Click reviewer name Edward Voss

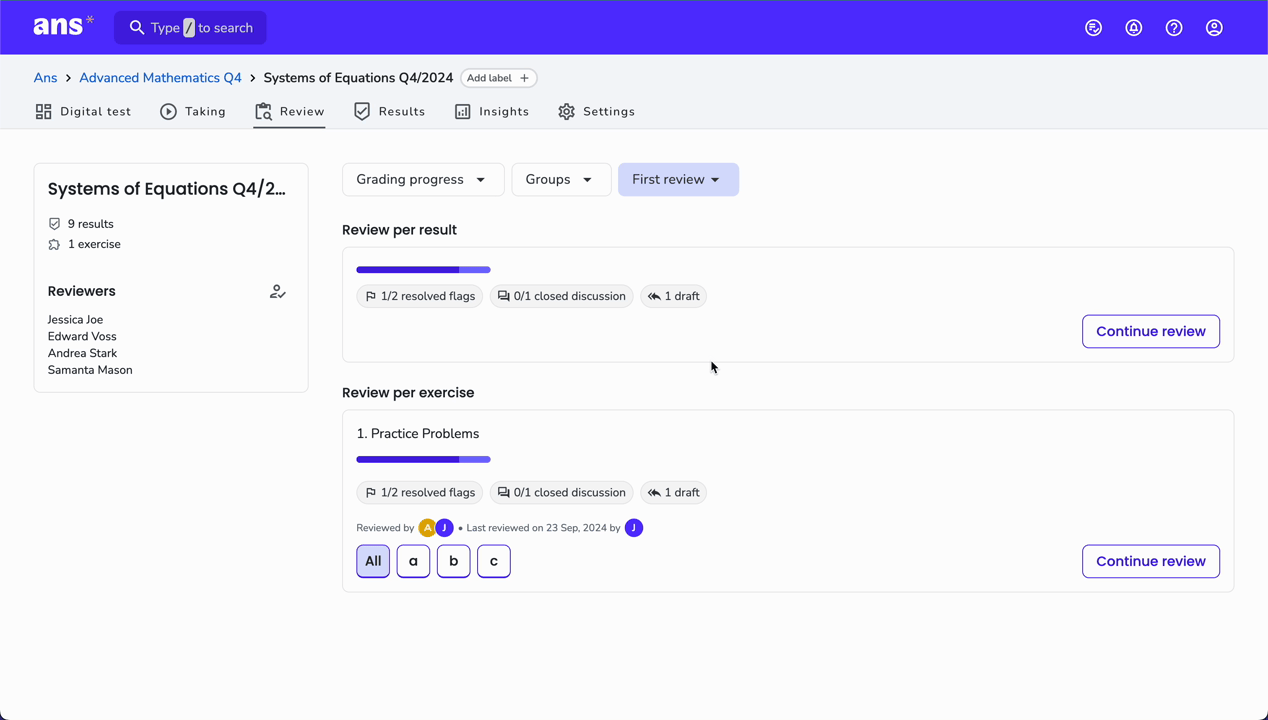pos(82,337)
